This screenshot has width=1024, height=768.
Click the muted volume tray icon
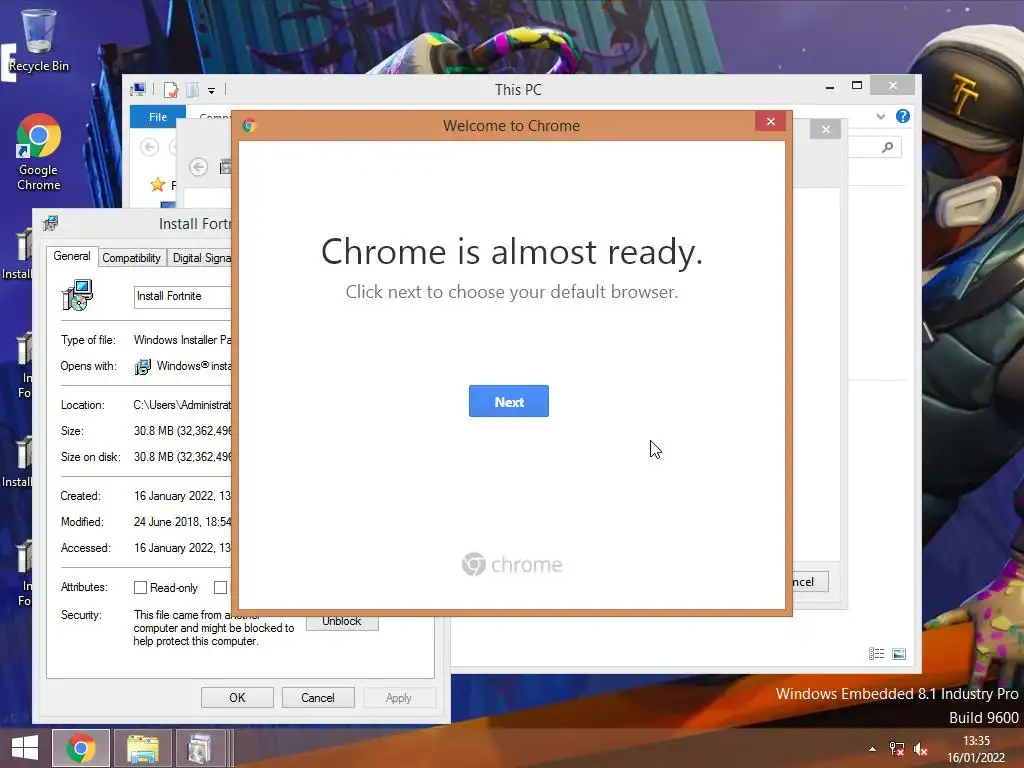click(921, 749)
